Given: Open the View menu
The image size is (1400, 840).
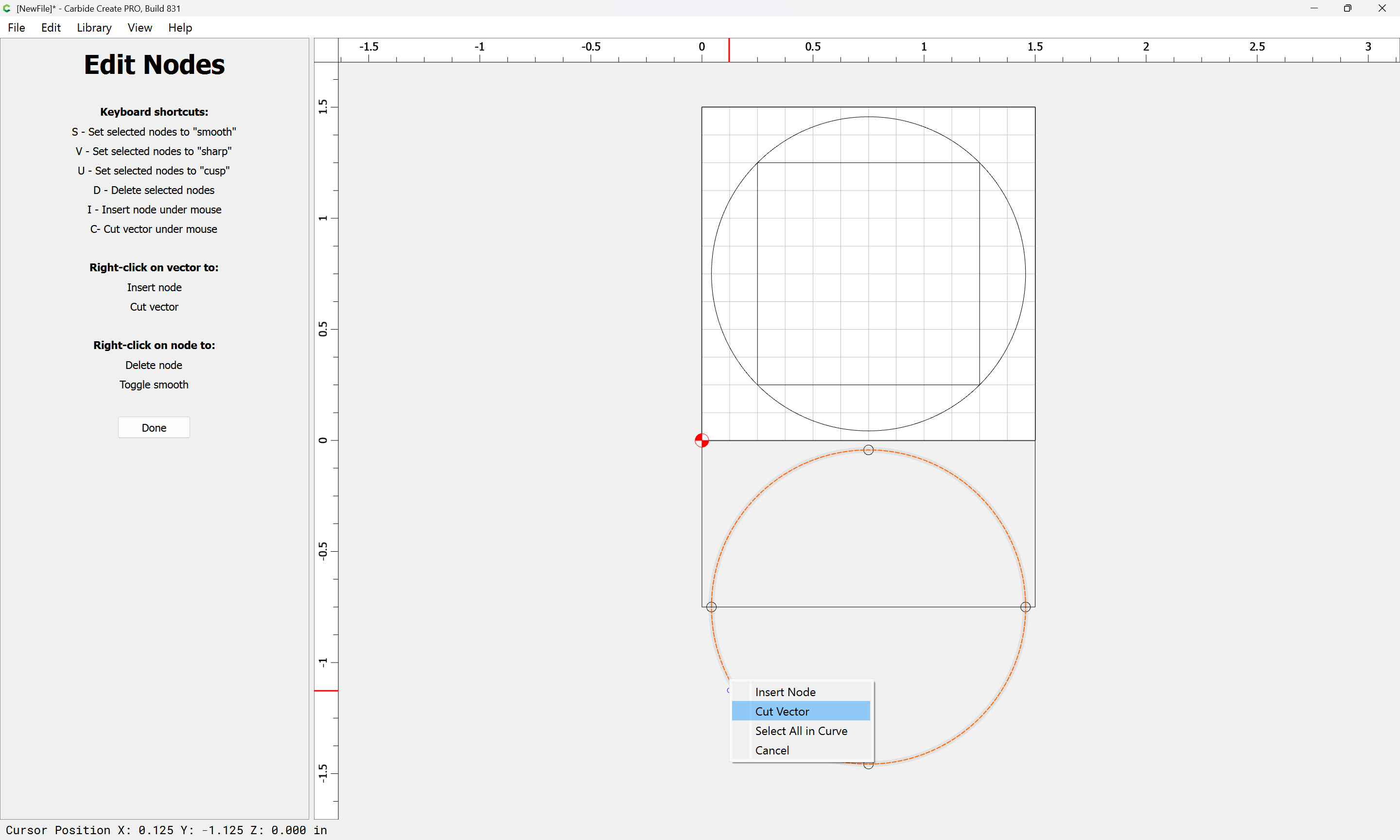Looking at the screenshot, I should pos(139,27).
